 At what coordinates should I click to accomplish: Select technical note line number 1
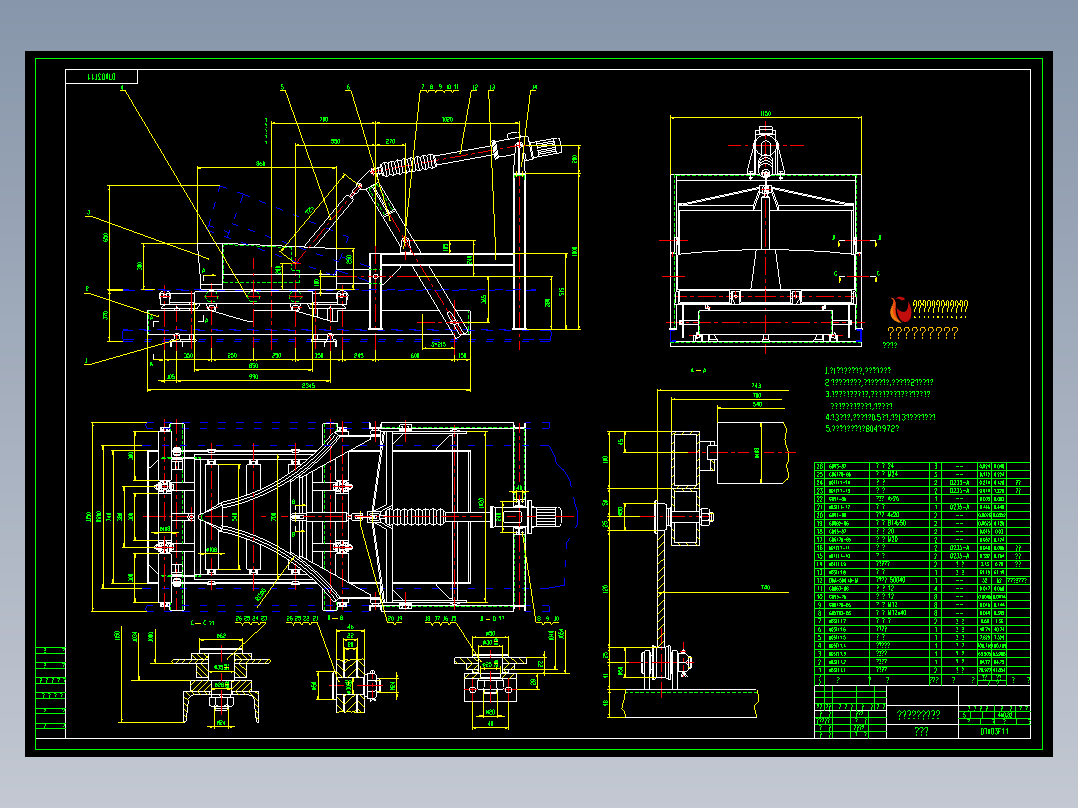(x=857, y=370)
